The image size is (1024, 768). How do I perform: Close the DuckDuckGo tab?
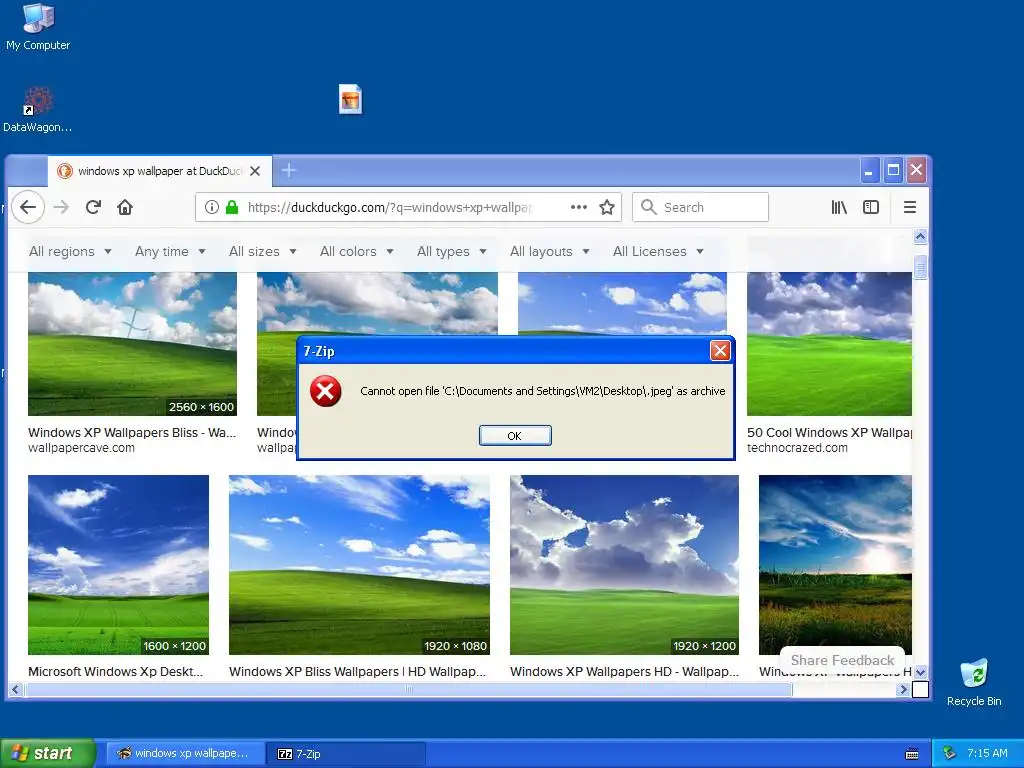tap(255, 171)
